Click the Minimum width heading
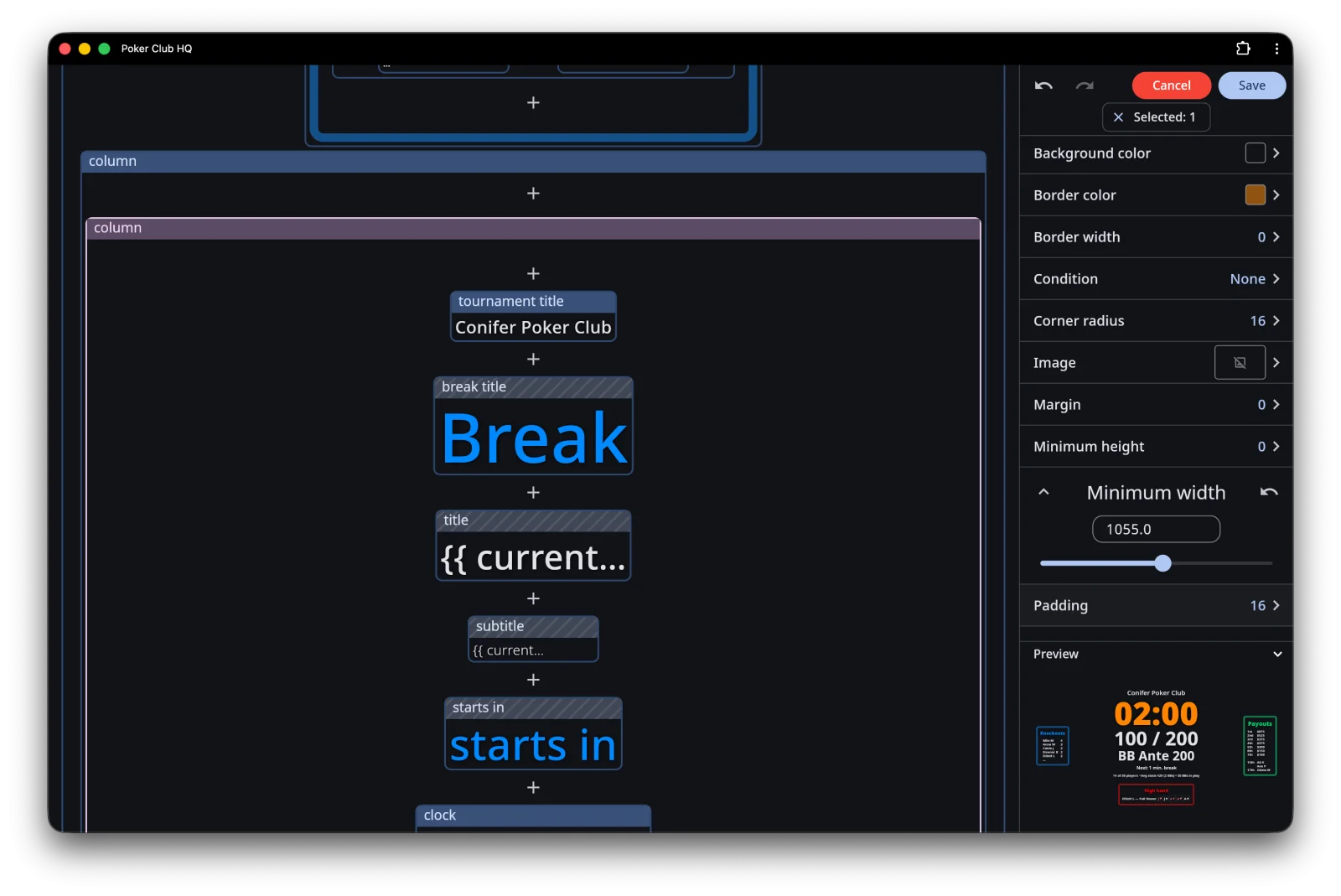Screen dimensions: 1341x896 (x=1156, y=493)
